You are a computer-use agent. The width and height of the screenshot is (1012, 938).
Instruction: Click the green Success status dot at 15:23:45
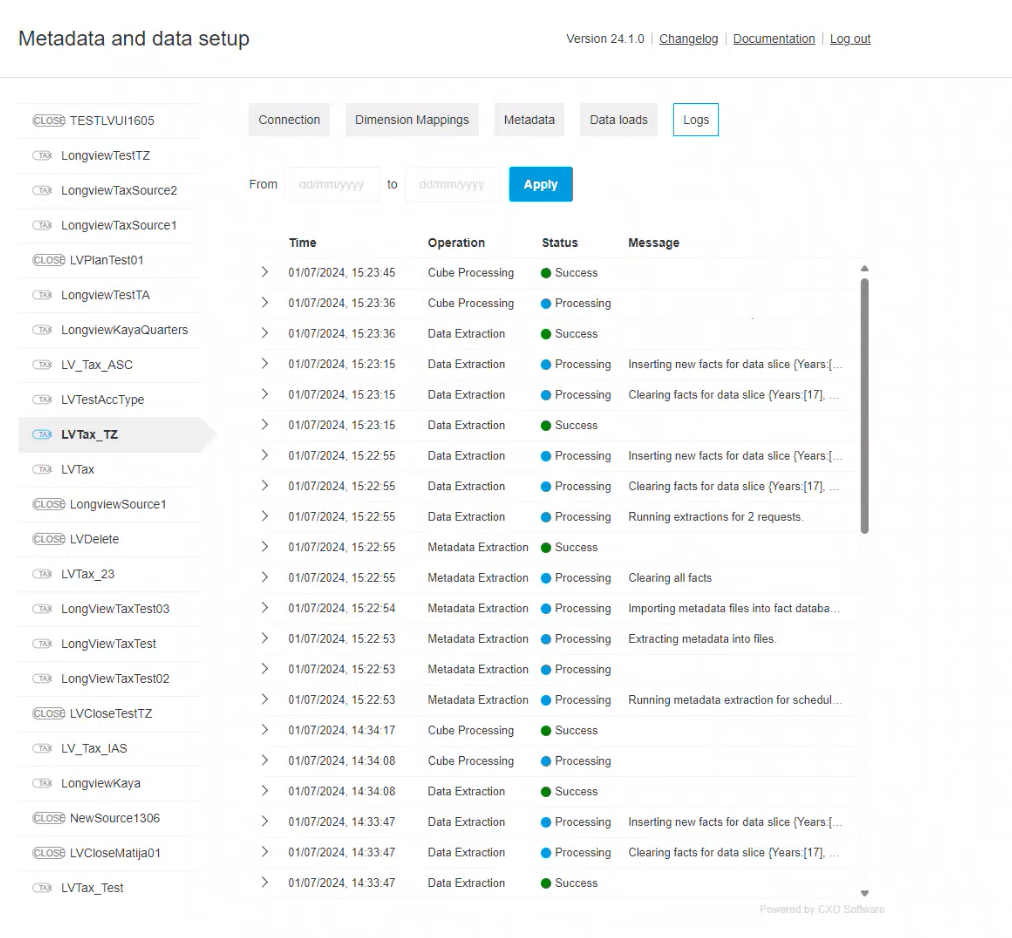[x=546, y=273]
